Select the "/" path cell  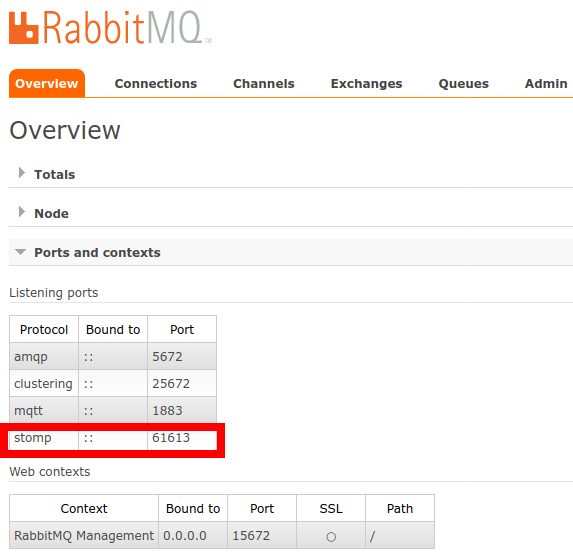click(x=400, y=536)
